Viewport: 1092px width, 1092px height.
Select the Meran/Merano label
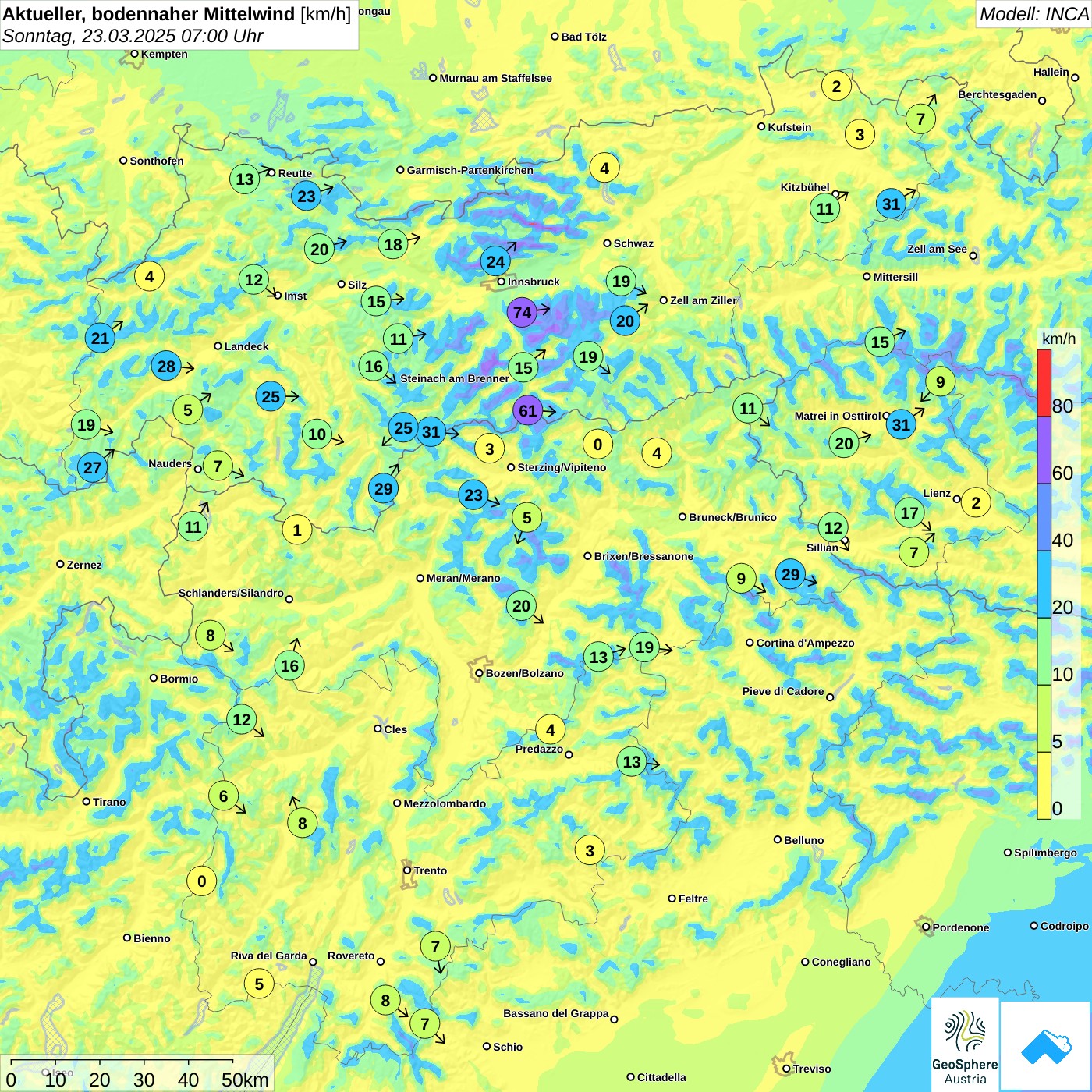click(x=463, y=578)
